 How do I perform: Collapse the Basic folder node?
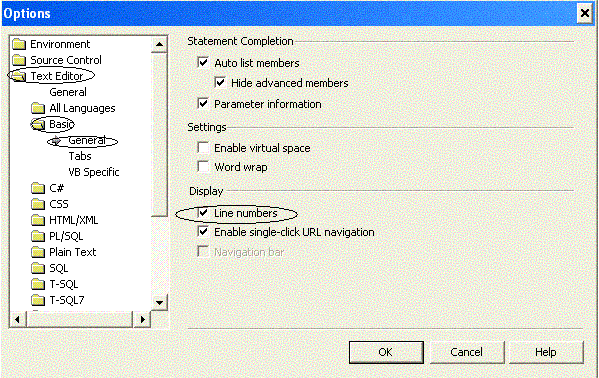[38, 125]
